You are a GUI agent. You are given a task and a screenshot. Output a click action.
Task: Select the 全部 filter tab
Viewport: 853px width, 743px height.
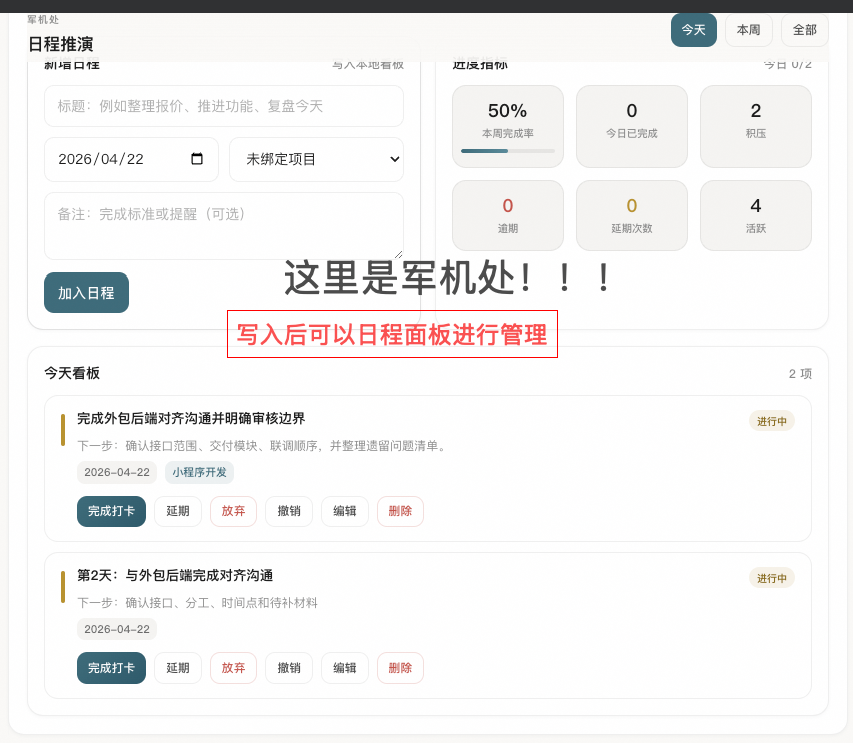tap(804, 30)
